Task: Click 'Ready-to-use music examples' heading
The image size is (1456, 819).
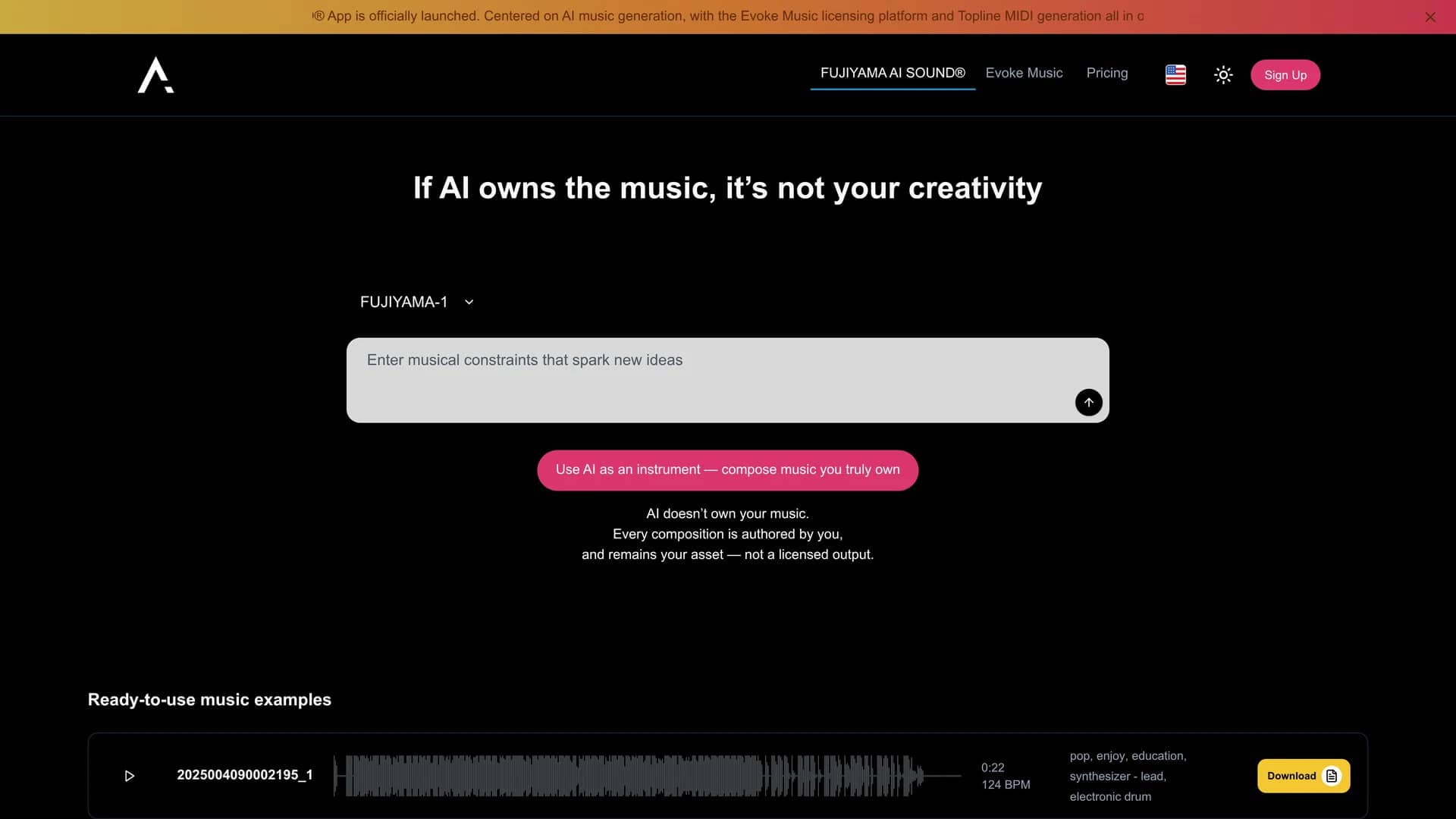Action: tap(209, 699)
